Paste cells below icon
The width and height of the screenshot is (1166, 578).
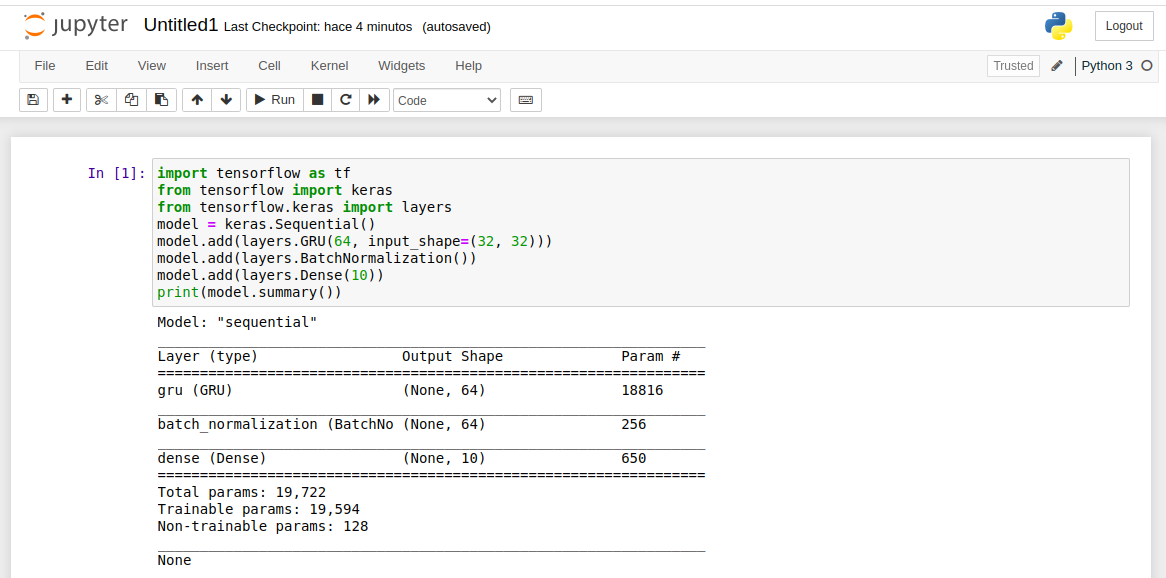pos(161,100)
